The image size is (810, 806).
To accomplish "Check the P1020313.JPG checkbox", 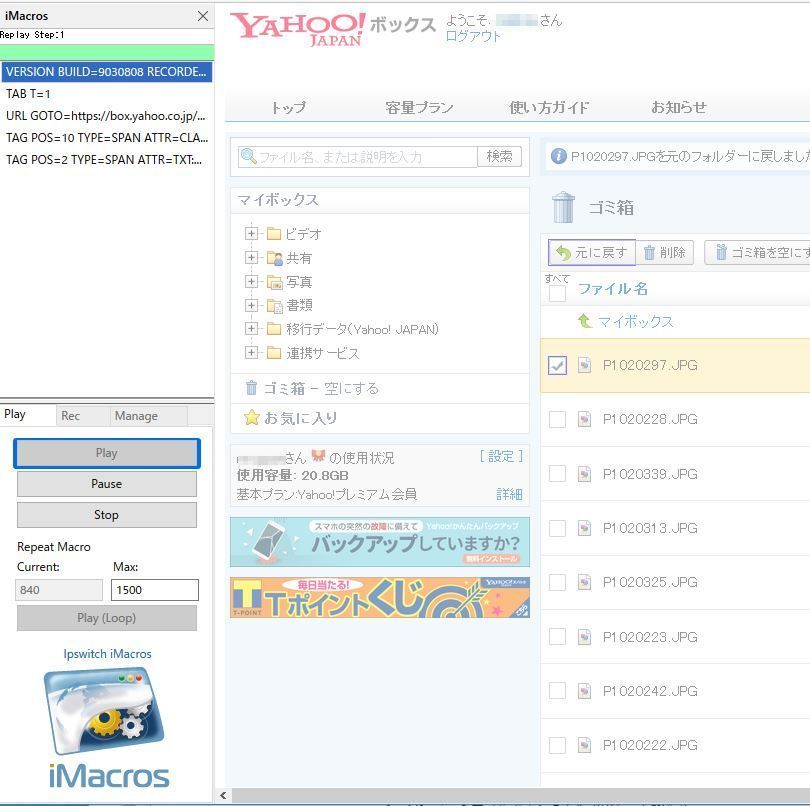I will [x=557, y=528].
